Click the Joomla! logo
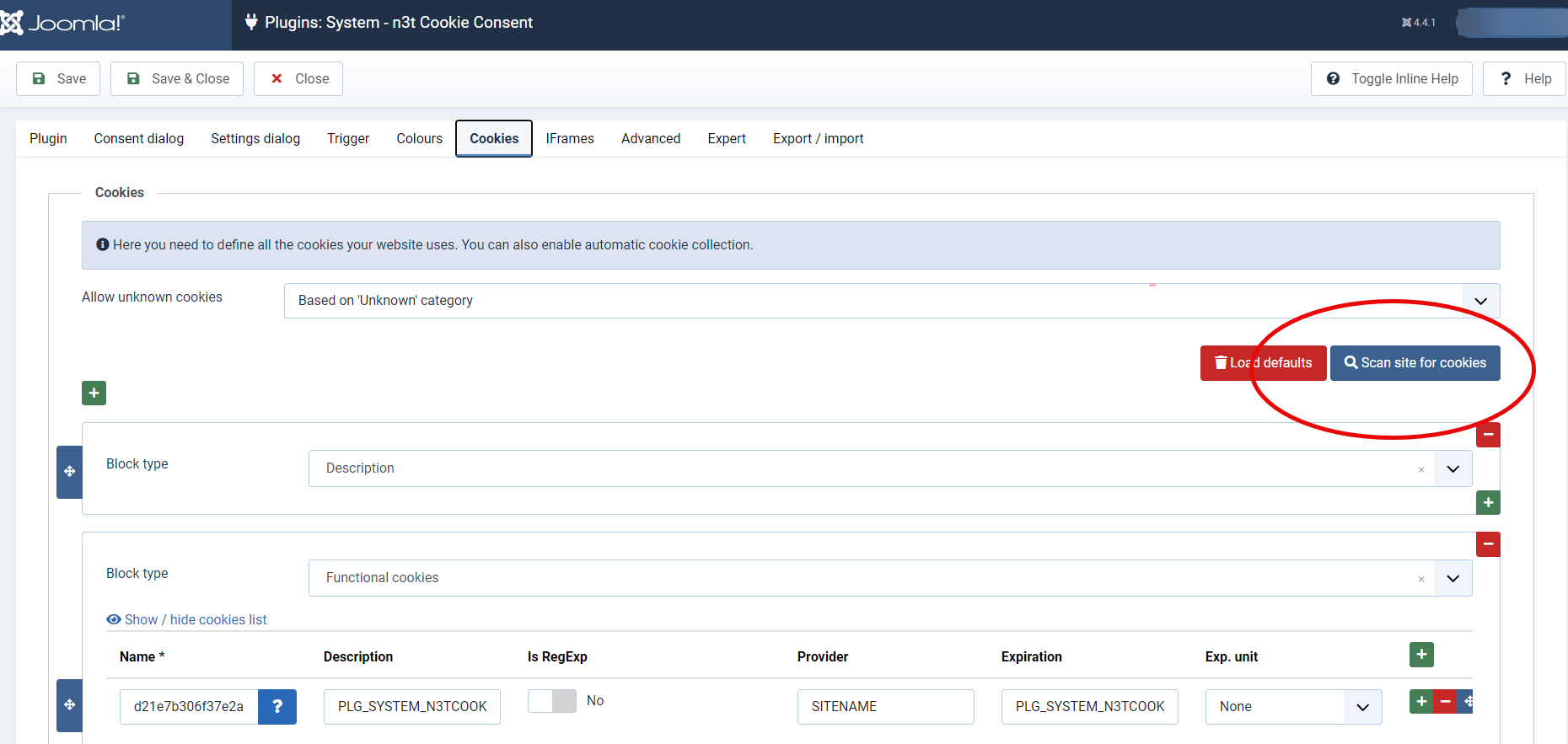The height and width of the screenshot is (744, 1568). pos(62,23)
